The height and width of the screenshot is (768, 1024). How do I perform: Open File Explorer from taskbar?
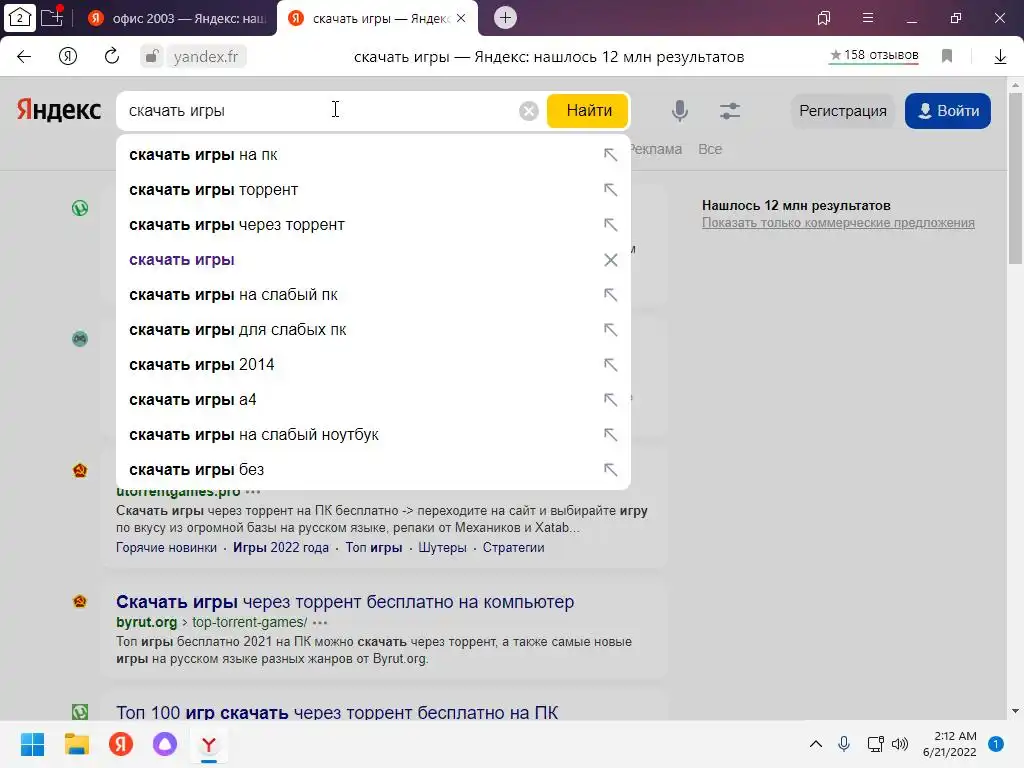point(76,744)
